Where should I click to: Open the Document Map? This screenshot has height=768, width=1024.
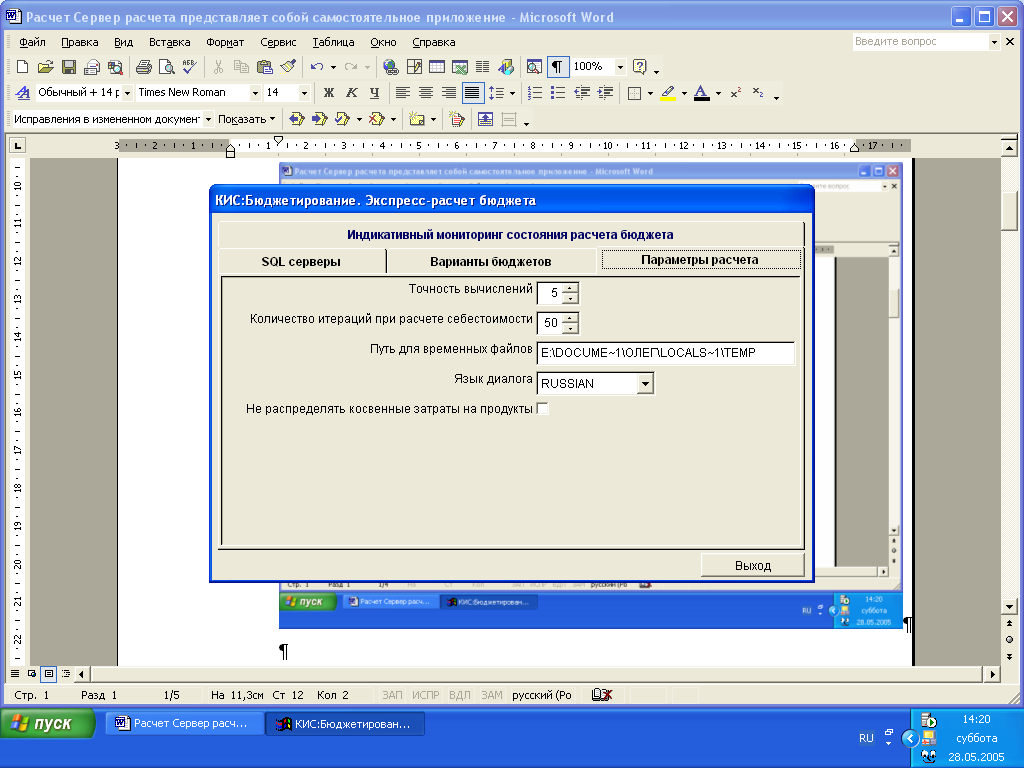tap(534, 67)
